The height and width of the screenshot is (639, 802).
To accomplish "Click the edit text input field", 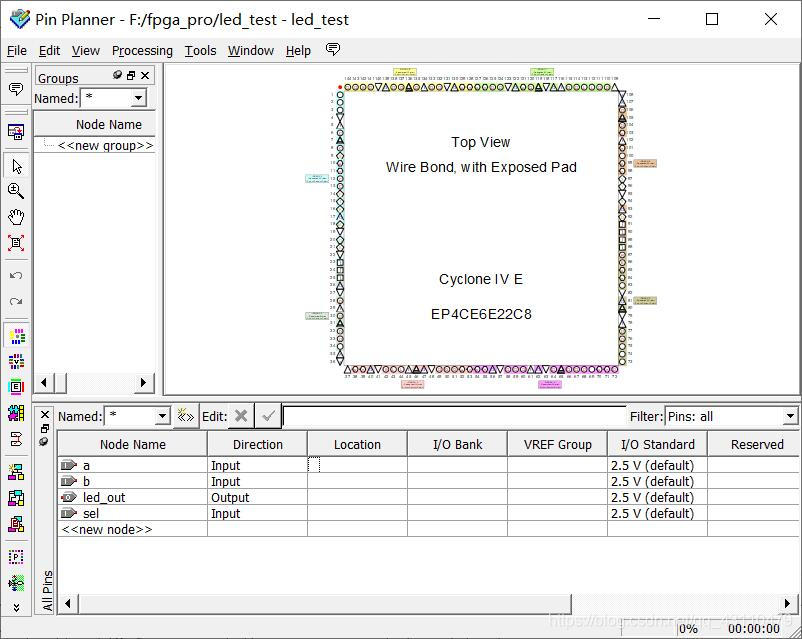I will [x=454, y=416].
